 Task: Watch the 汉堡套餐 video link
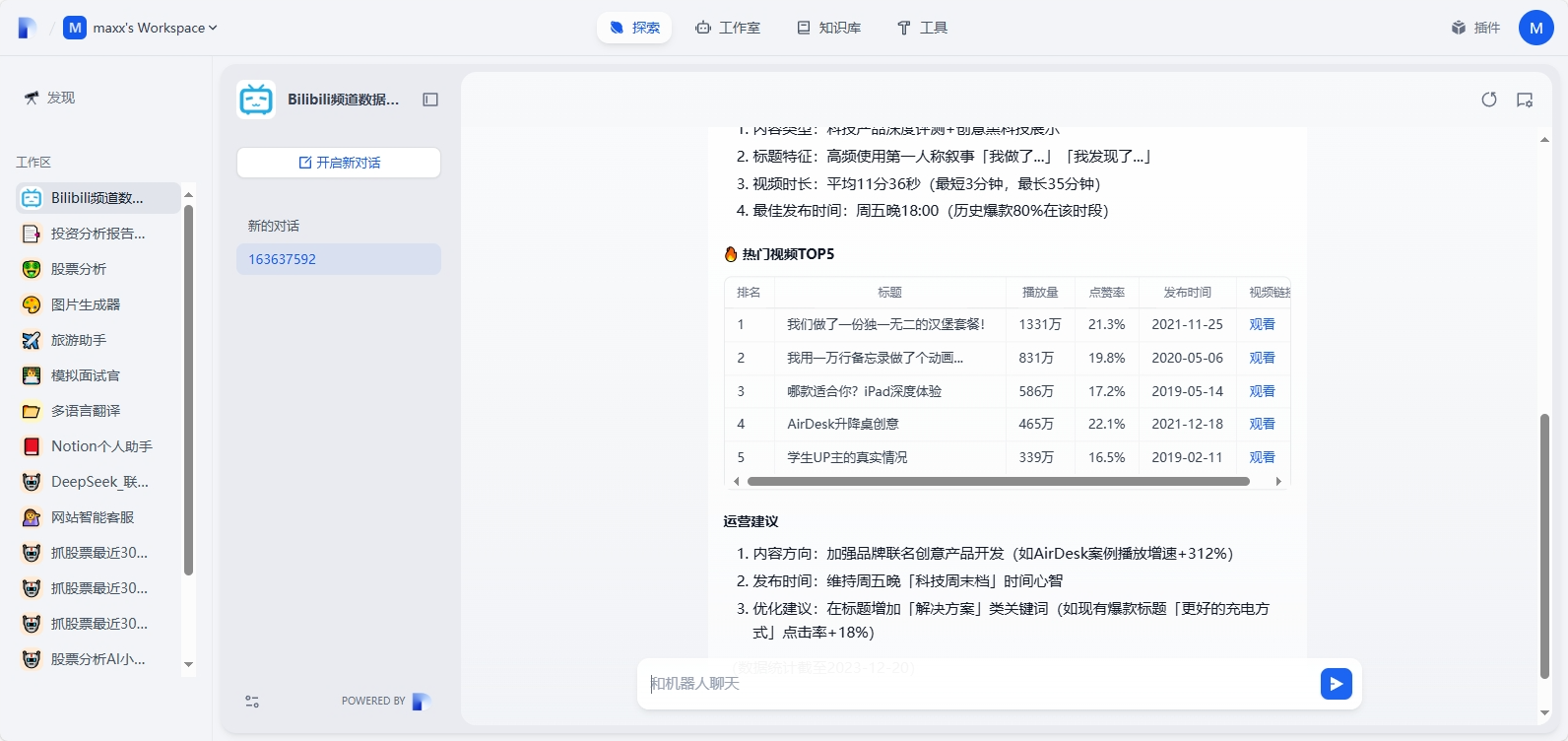coord(1262,324)
